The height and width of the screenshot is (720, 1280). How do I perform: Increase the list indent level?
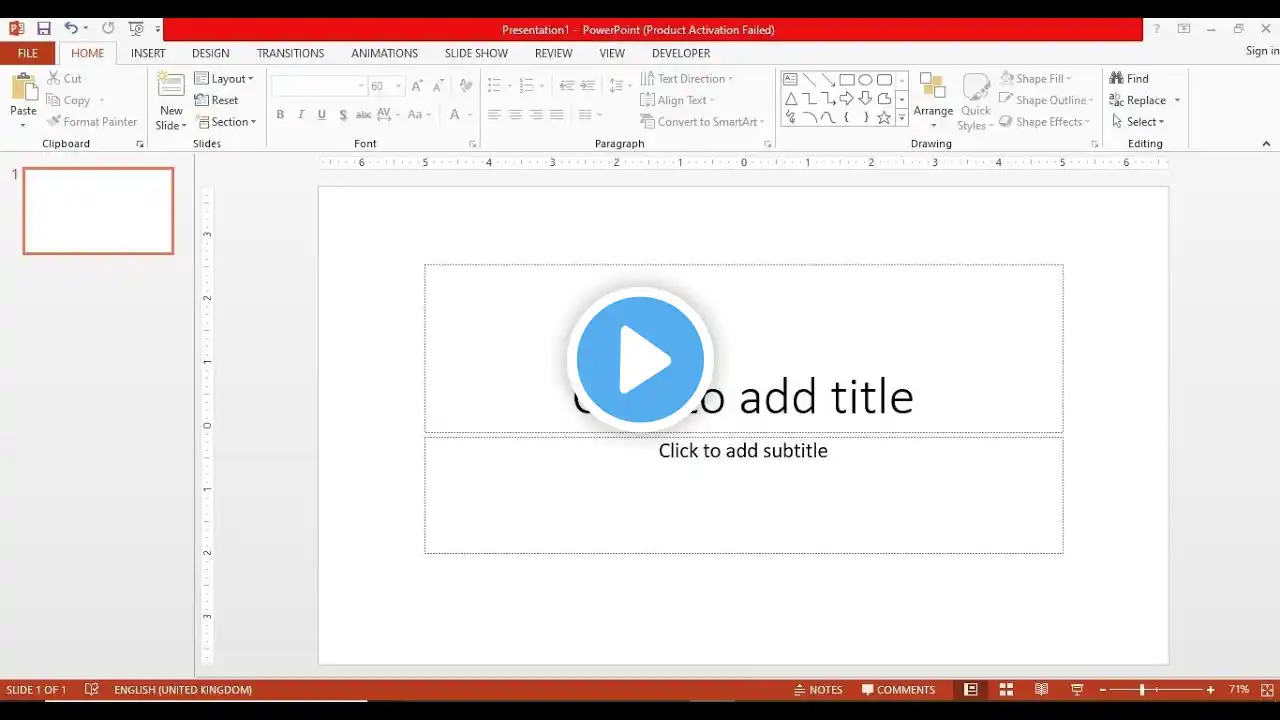[588, 87]
